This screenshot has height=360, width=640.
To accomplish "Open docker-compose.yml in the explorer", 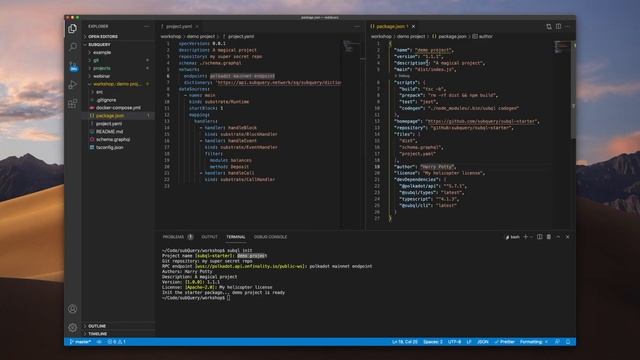I will [118, 108].
